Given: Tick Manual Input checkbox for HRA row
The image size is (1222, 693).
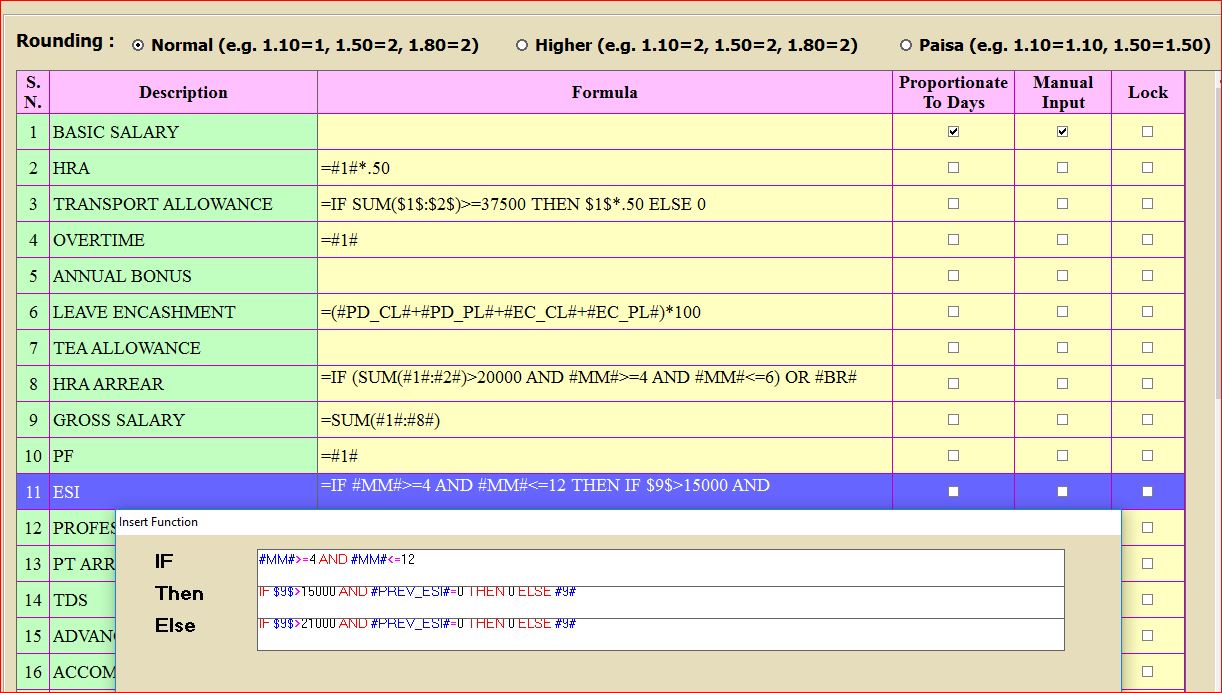Looking at the screenshot, I should tap(1062, 168).
